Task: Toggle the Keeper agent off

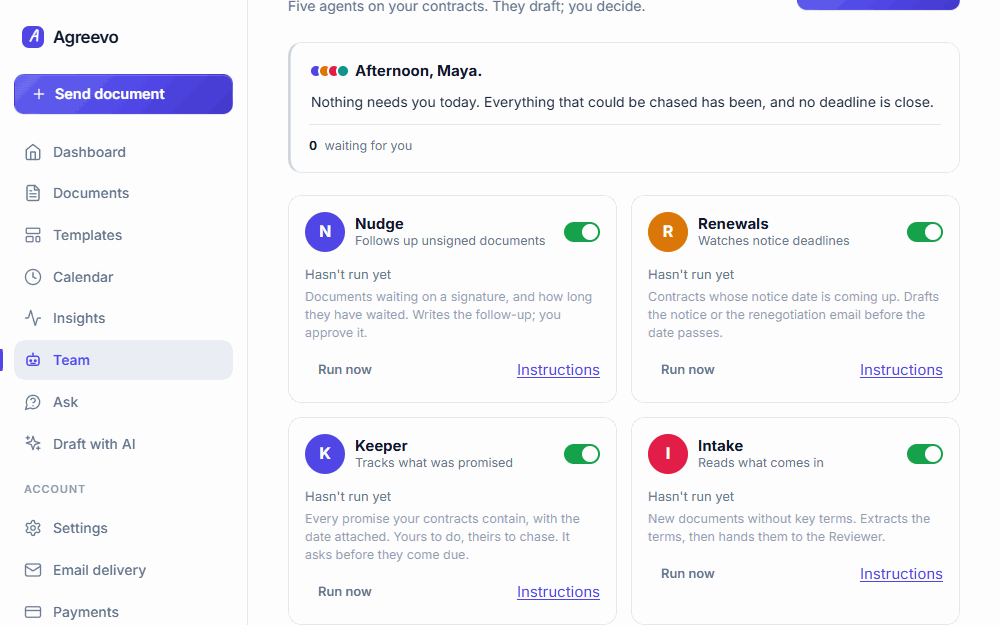Action: 582,454
